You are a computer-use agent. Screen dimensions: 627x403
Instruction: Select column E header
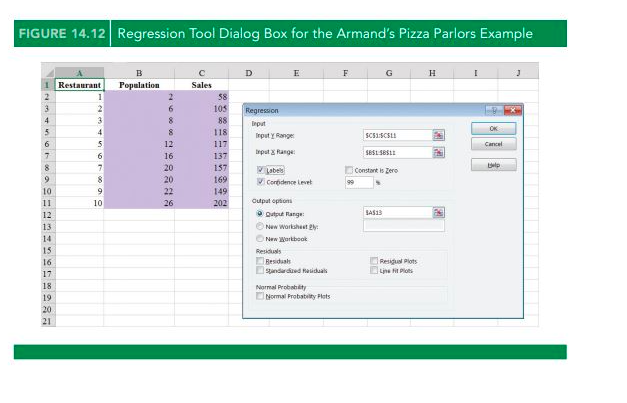click(296, 73)
